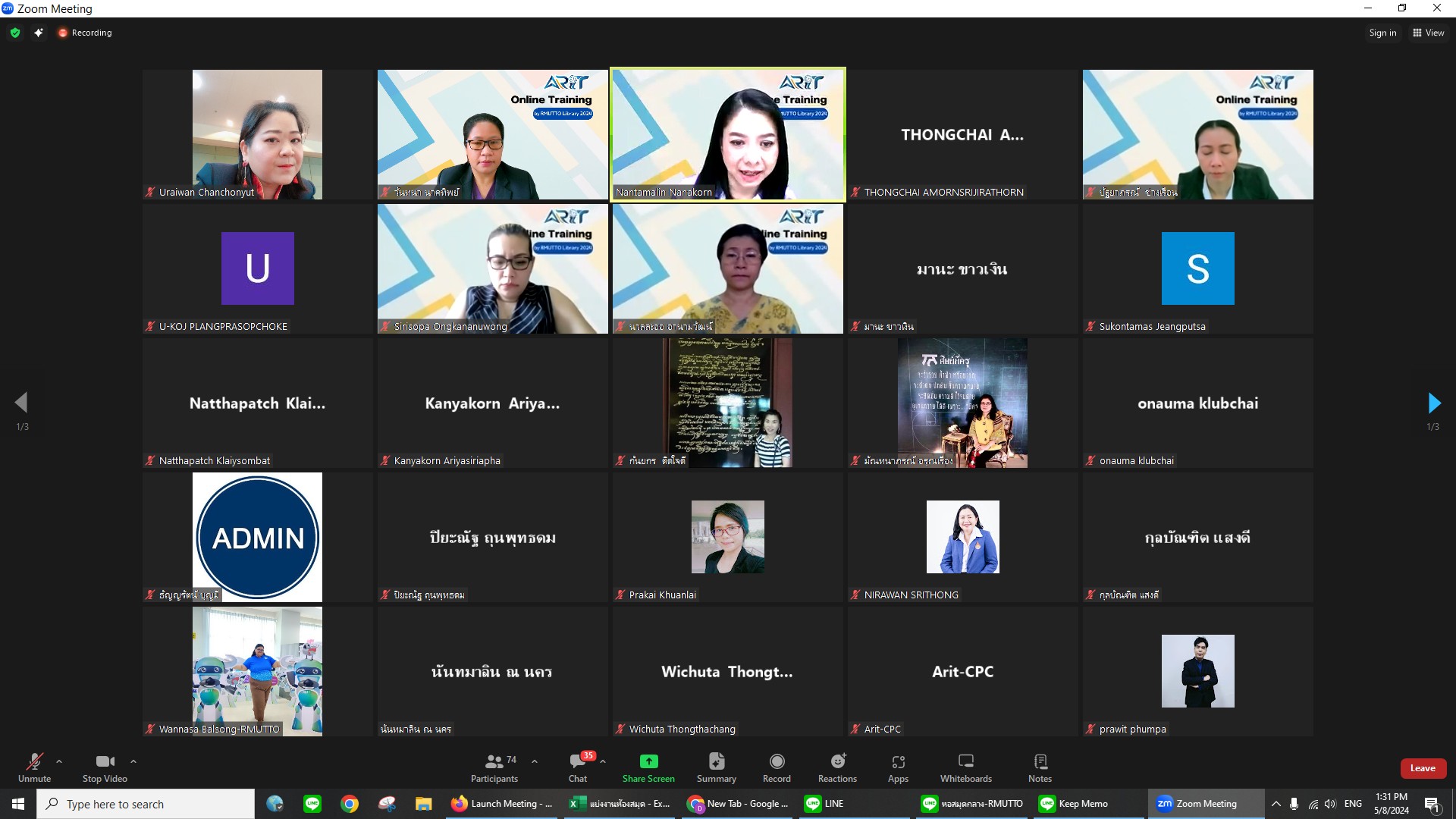The width and height of the screenshot is (1456, 819).
Task: Click paint/snipping app icon on taskbar
Action: click(x=387, y=804)
